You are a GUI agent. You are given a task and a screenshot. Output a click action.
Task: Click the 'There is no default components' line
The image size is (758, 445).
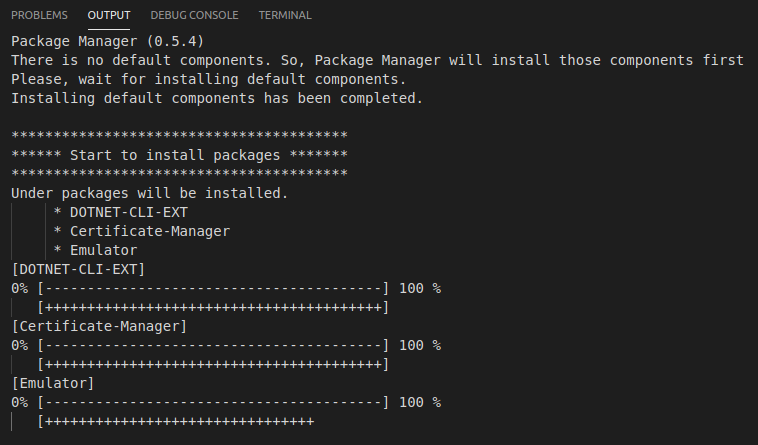click(x=377, y=61)
